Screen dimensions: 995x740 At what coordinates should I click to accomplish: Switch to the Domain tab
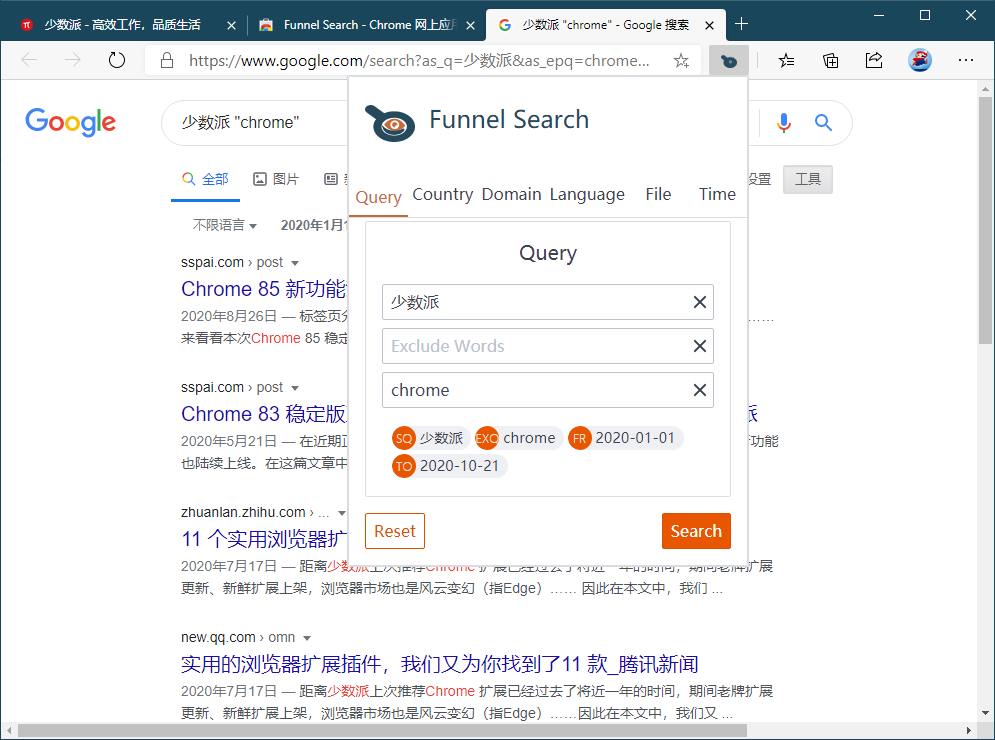(511, 194)
